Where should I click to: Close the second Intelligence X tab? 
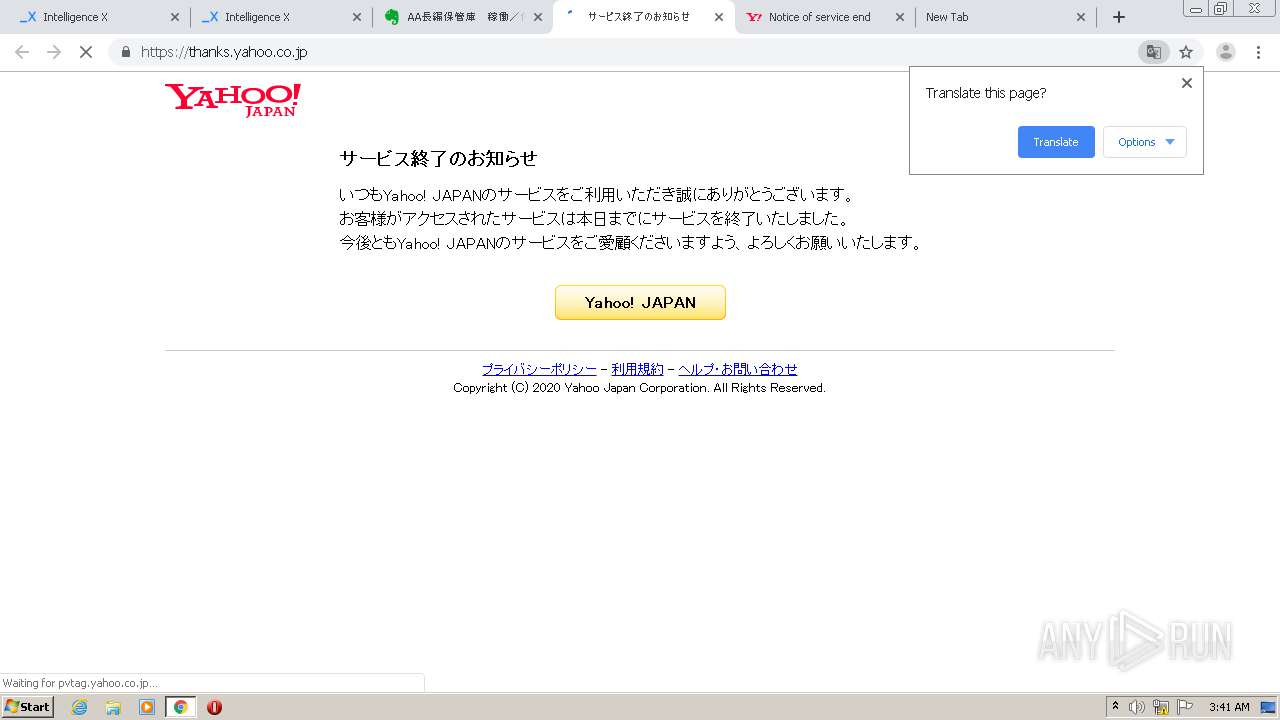(x=357, y=17)
